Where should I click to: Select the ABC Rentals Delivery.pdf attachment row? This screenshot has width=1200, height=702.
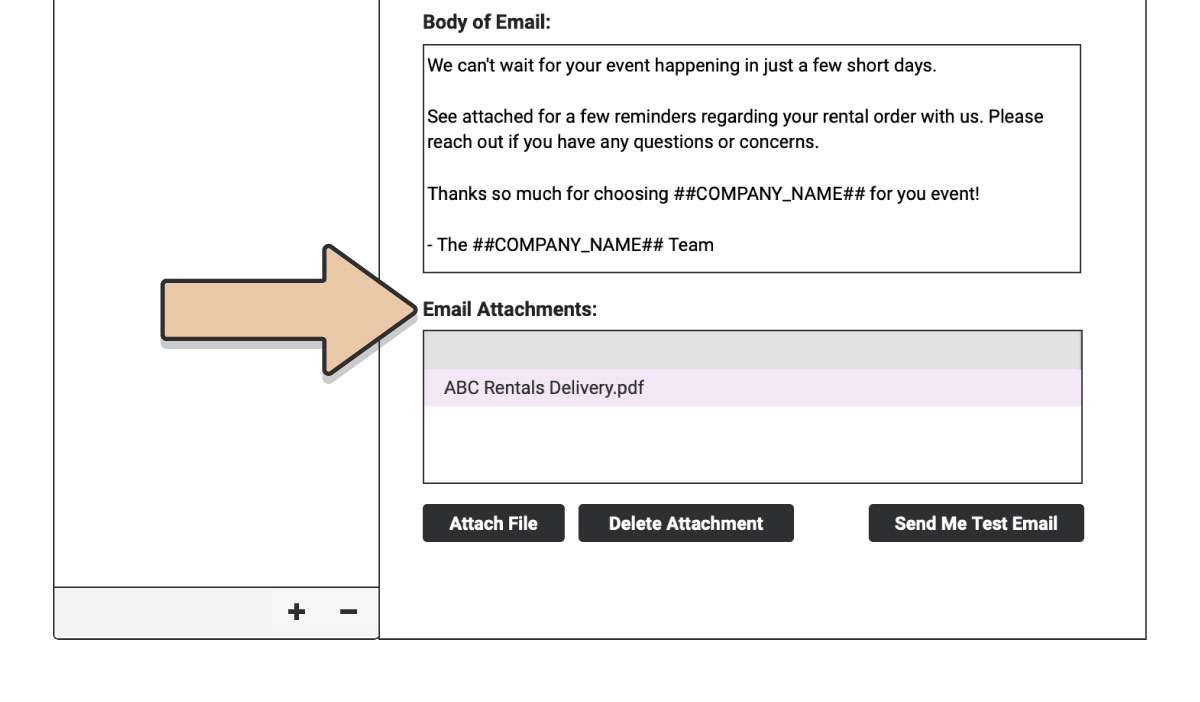pyautogui.click(x=752, y=388)
